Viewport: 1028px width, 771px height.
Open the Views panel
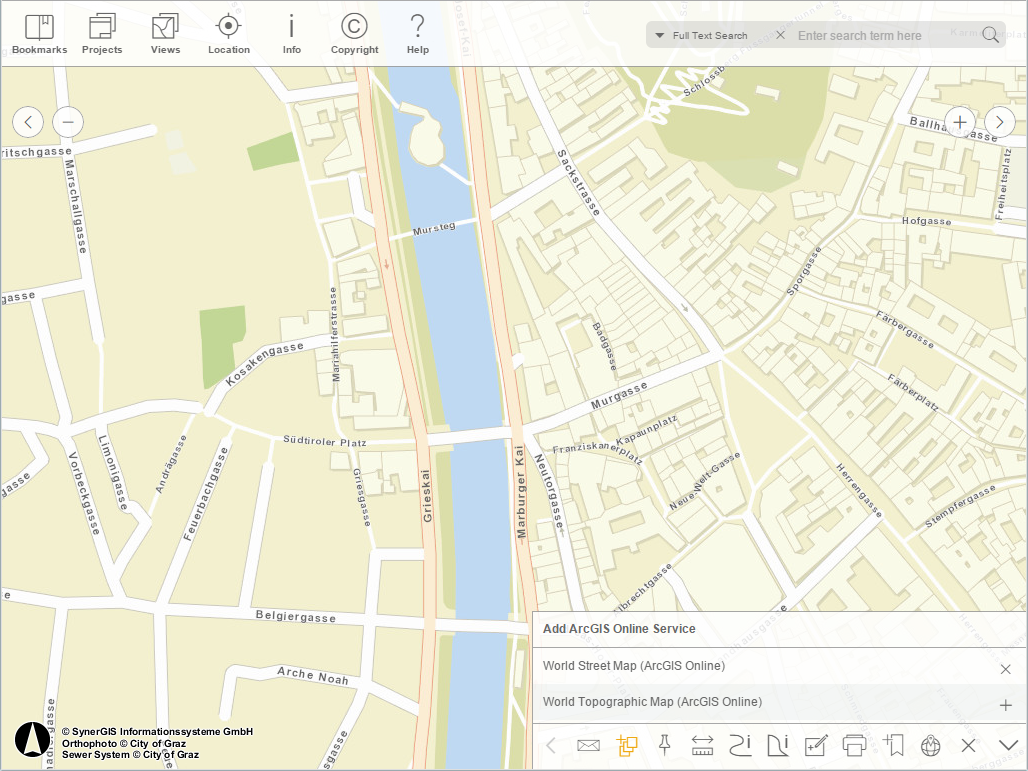point(164,33)
